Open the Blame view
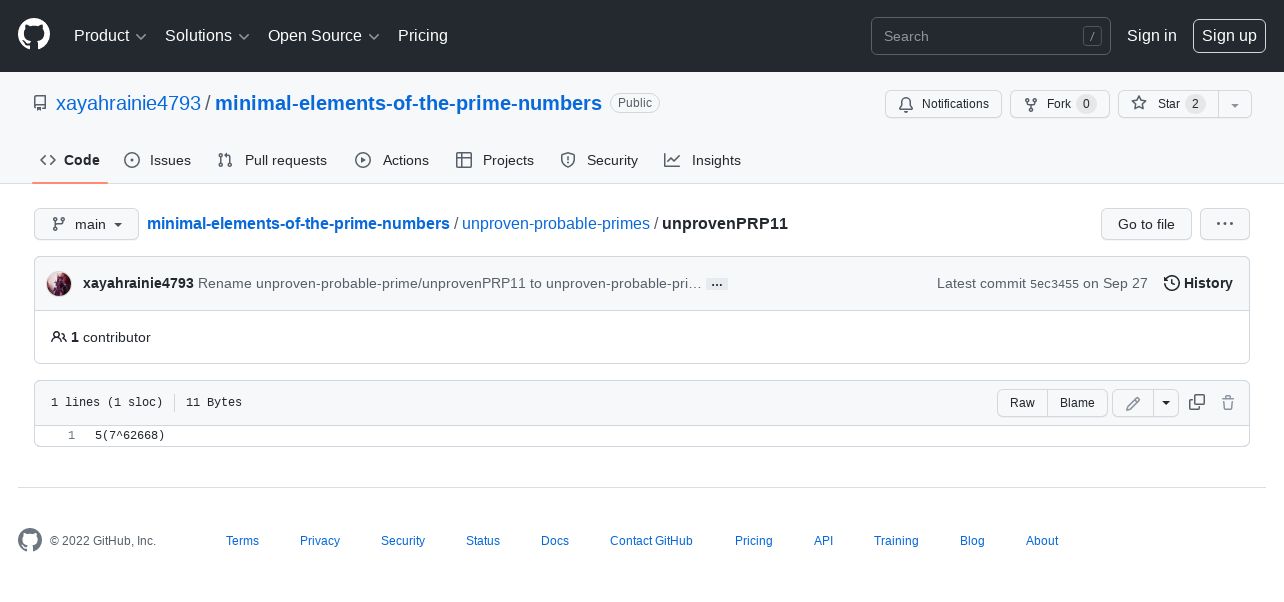 tap(1077, 403)
